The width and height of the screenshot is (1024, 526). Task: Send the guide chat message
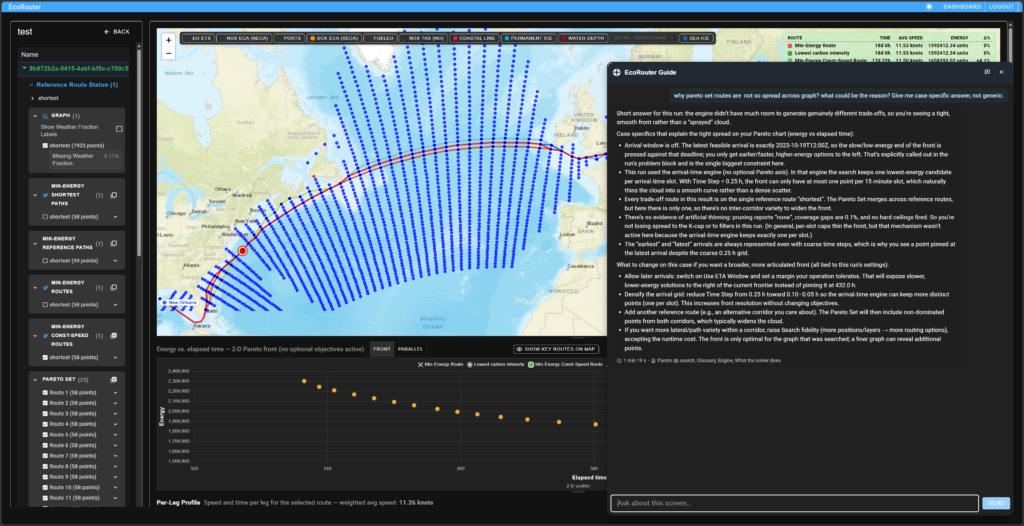(996, 503)
